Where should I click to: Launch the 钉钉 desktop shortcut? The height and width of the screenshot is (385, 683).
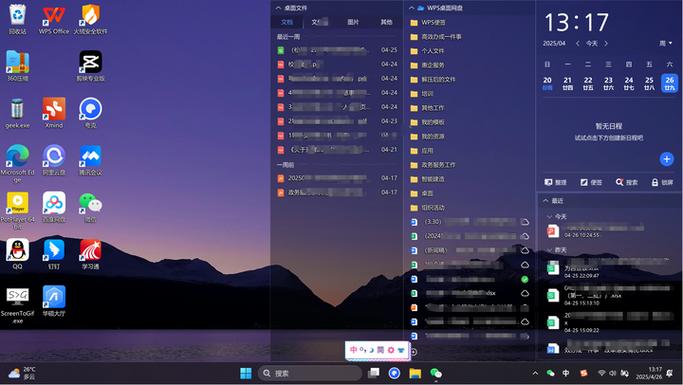(54, 254)
